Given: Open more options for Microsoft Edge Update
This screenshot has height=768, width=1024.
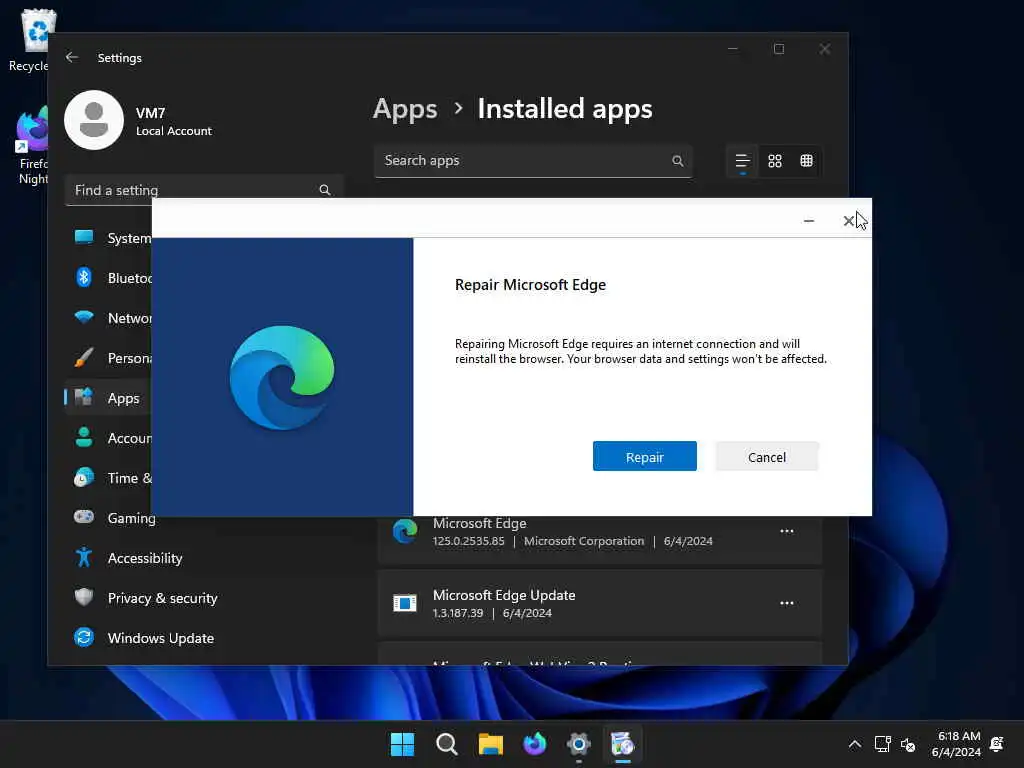Looking at the screenshot, I should click(787, 603).
